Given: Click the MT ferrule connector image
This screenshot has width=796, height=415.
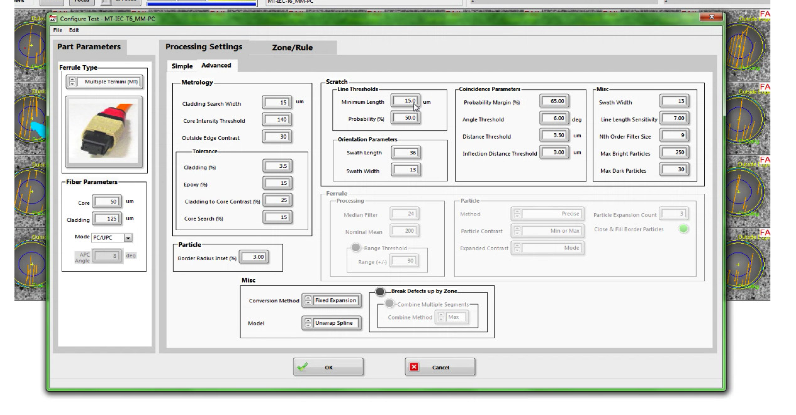Looking at the screenshot, I should (x=105, y=131).
